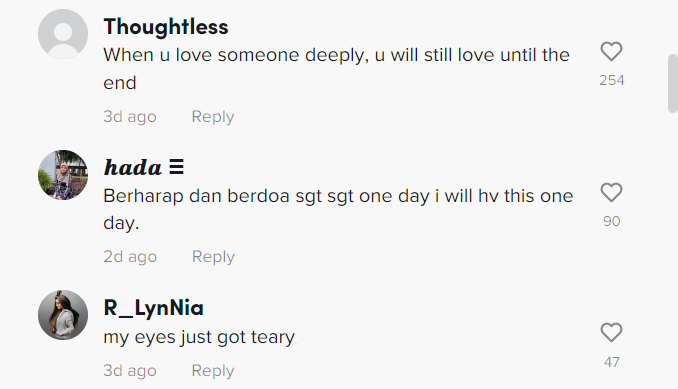This screenshot has height=389, width=678.
Task: Click the 47 like count
Action: [x=611, y=362]
